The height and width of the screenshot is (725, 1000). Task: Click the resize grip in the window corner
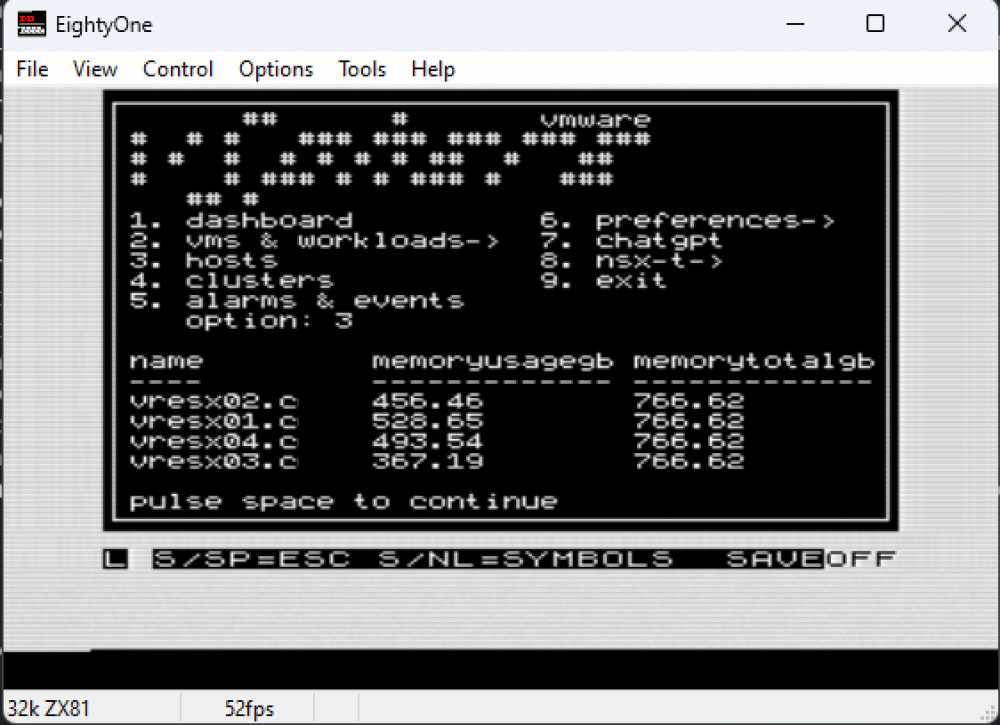[989, 715]
